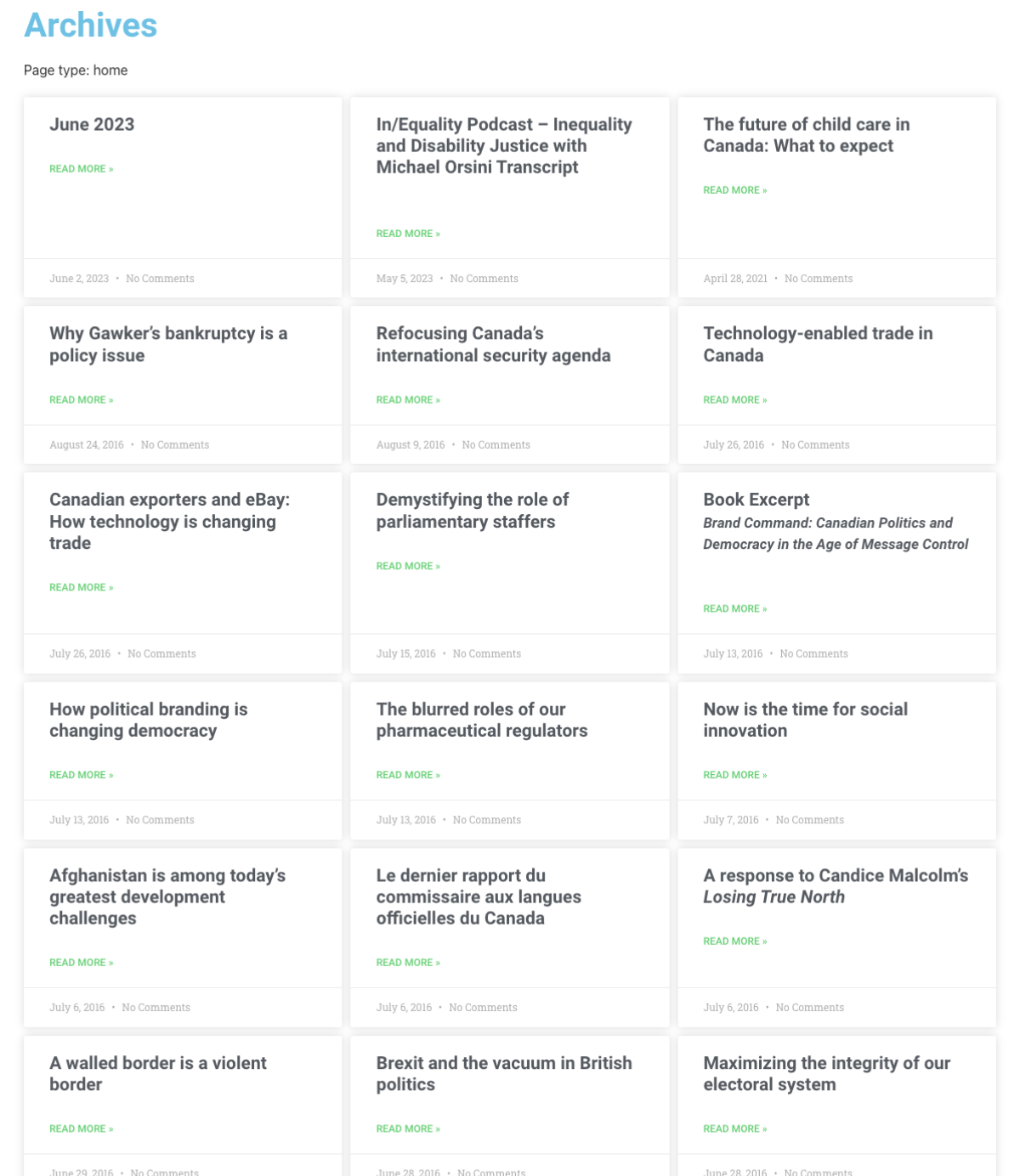1020x1176 pixels.
Task: Open How political branding is changing democracy
Action: pyautogui.click(x=148, y=720)
